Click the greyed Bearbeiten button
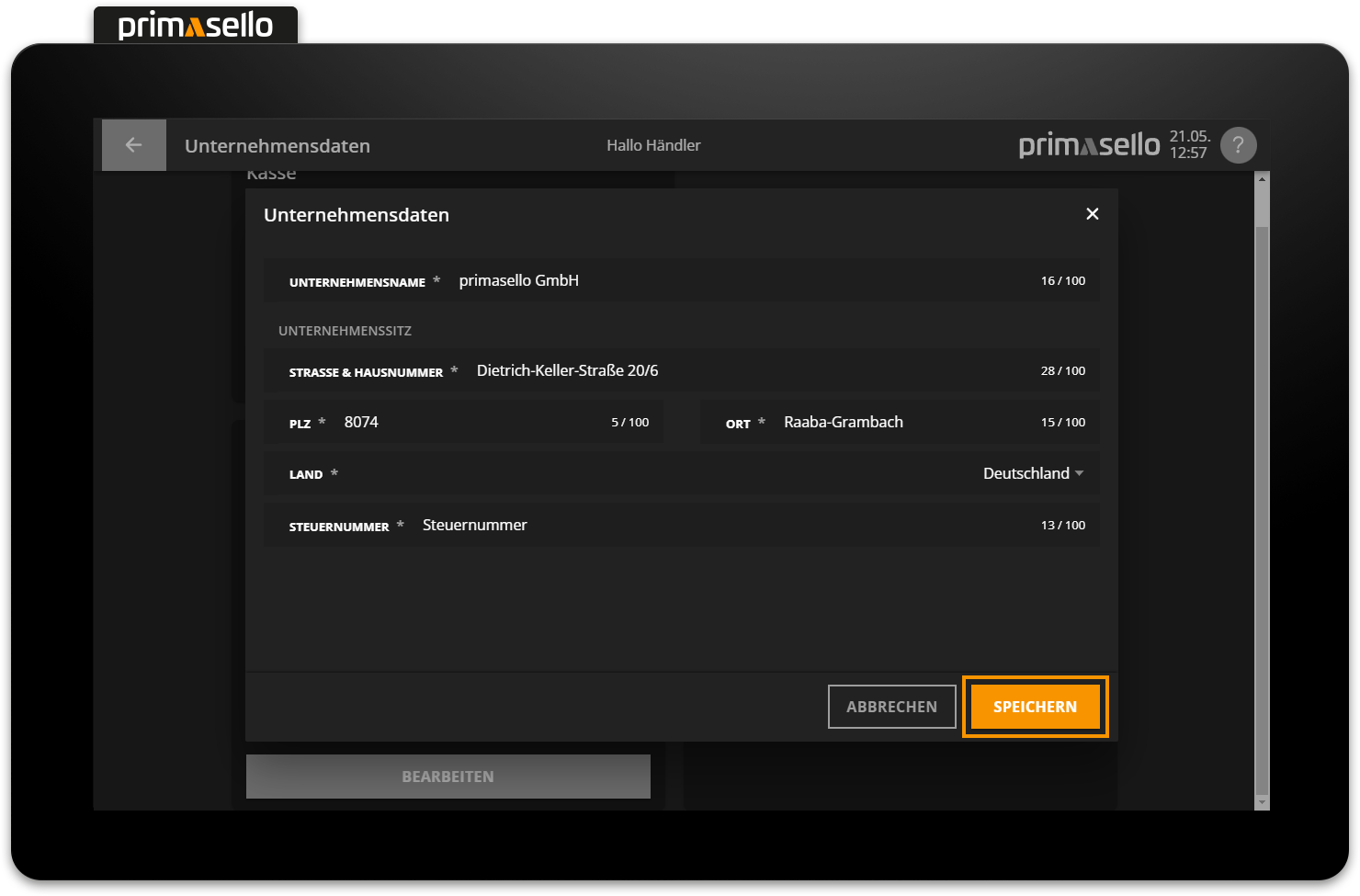 (x=448, y=777)
